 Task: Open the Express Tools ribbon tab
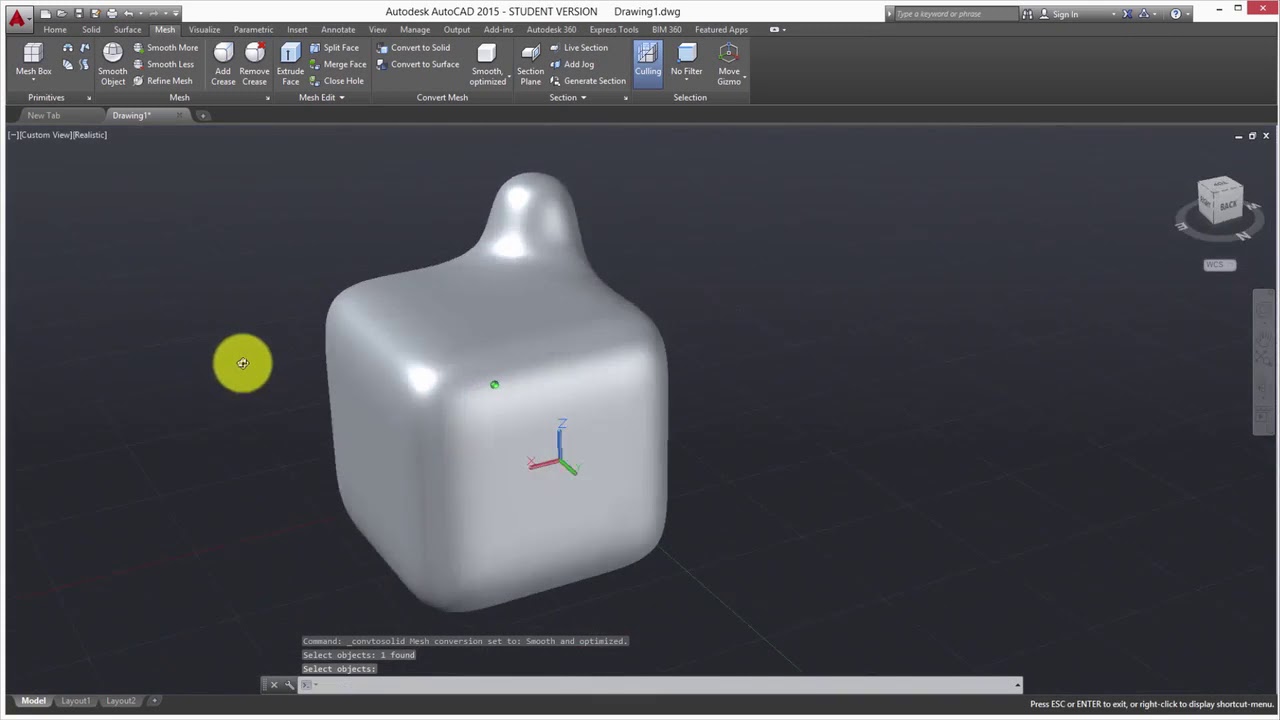(613, 30)
